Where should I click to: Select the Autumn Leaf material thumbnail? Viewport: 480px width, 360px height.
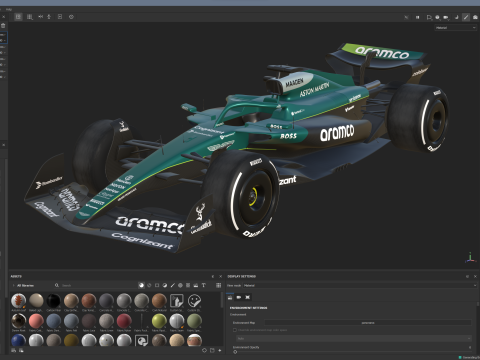coord(18,301)
